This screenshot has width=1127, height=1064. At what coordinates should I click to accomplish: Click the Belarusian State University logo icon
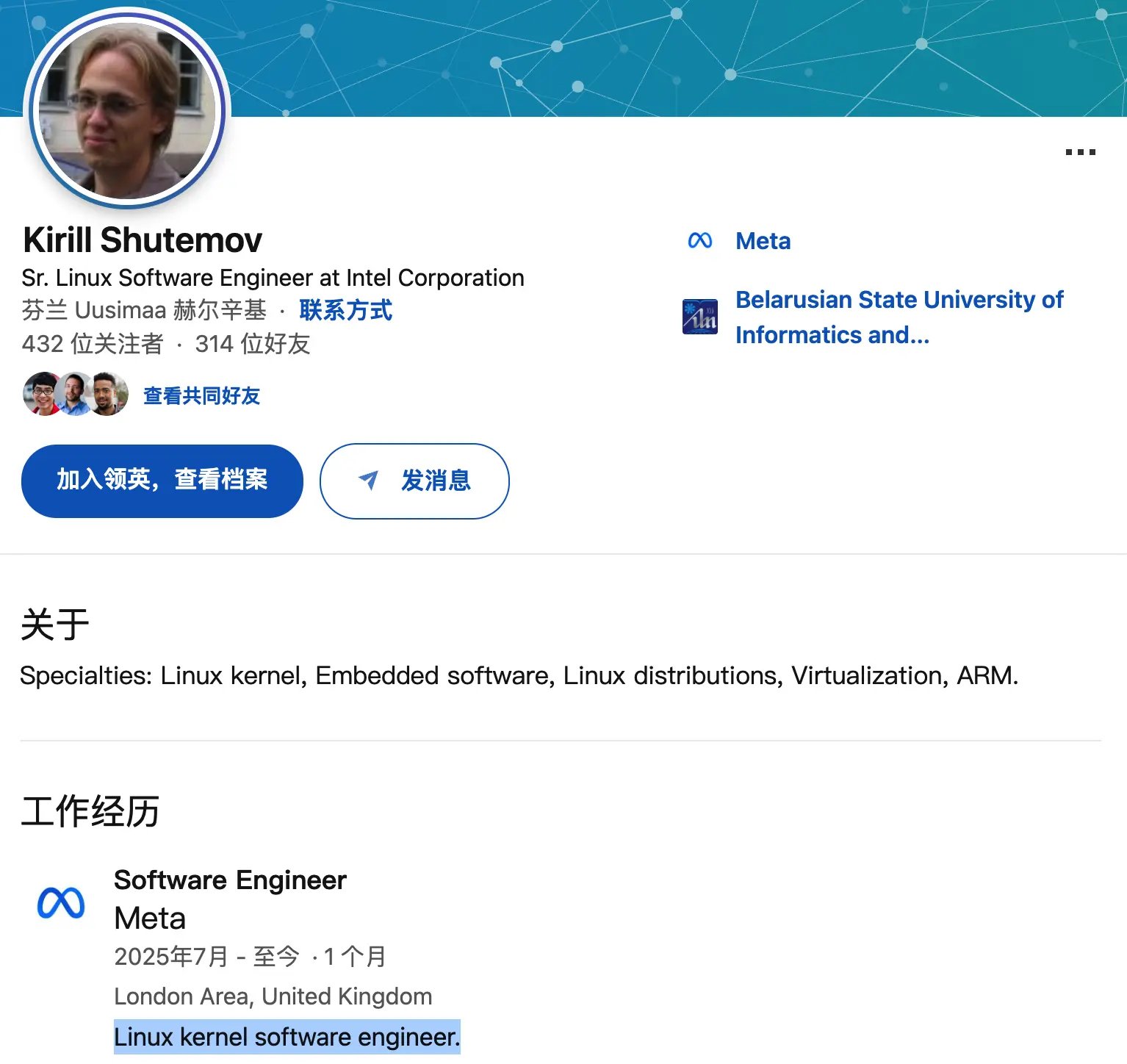point(699,317)
